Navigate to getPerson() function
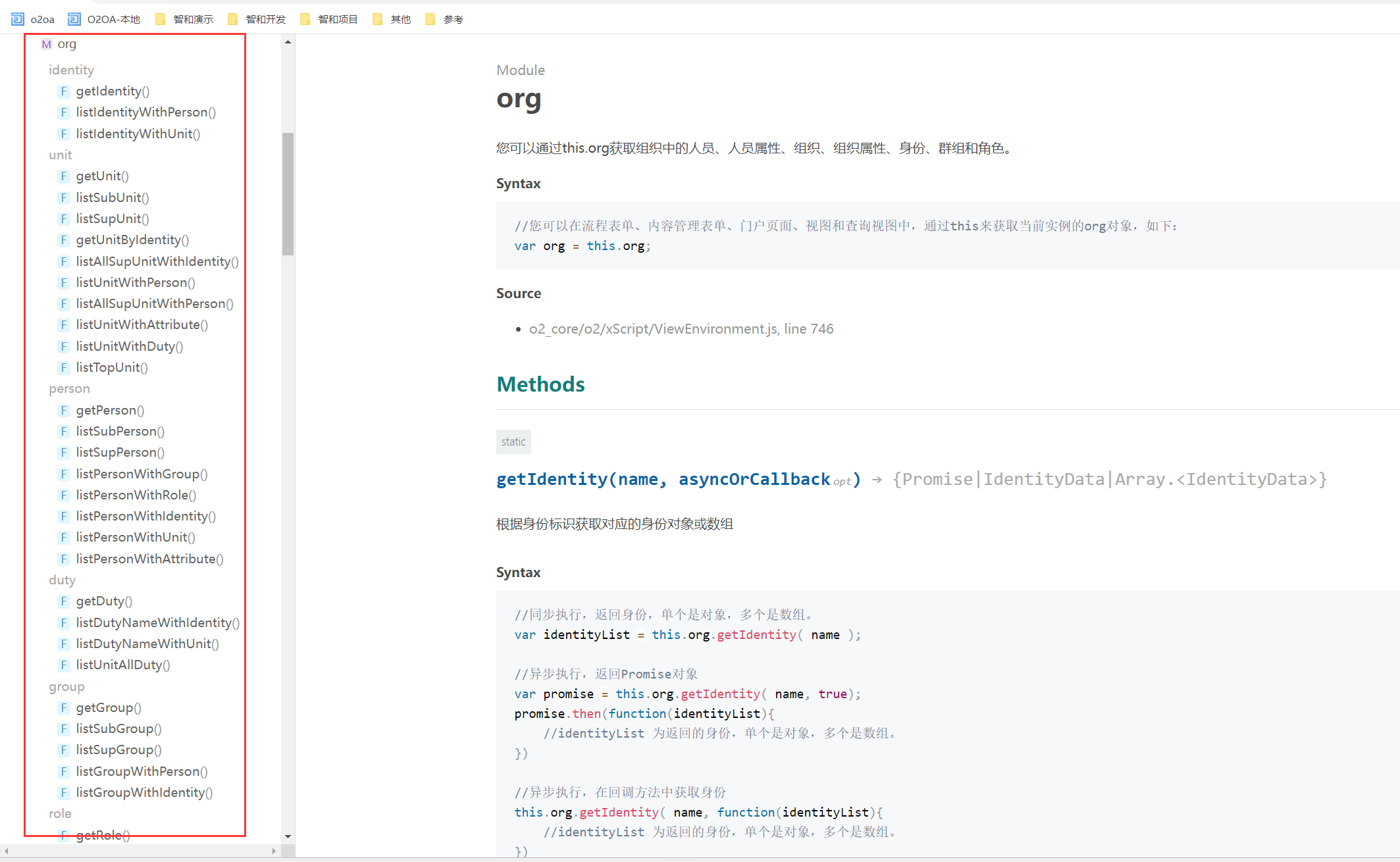Screen dimensions: 1400x862 pyautogui.click(x=110, y=410)
